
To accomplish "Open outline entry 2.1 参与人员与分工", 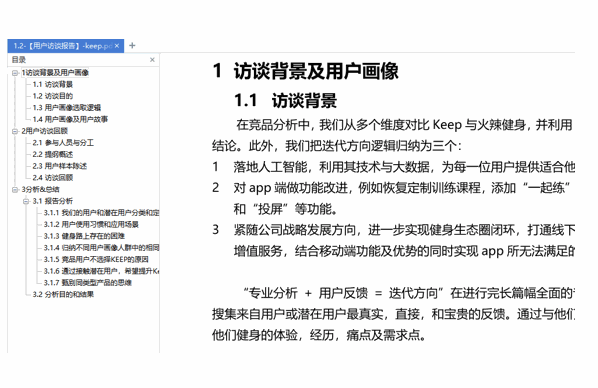I will tap(63, 143).
